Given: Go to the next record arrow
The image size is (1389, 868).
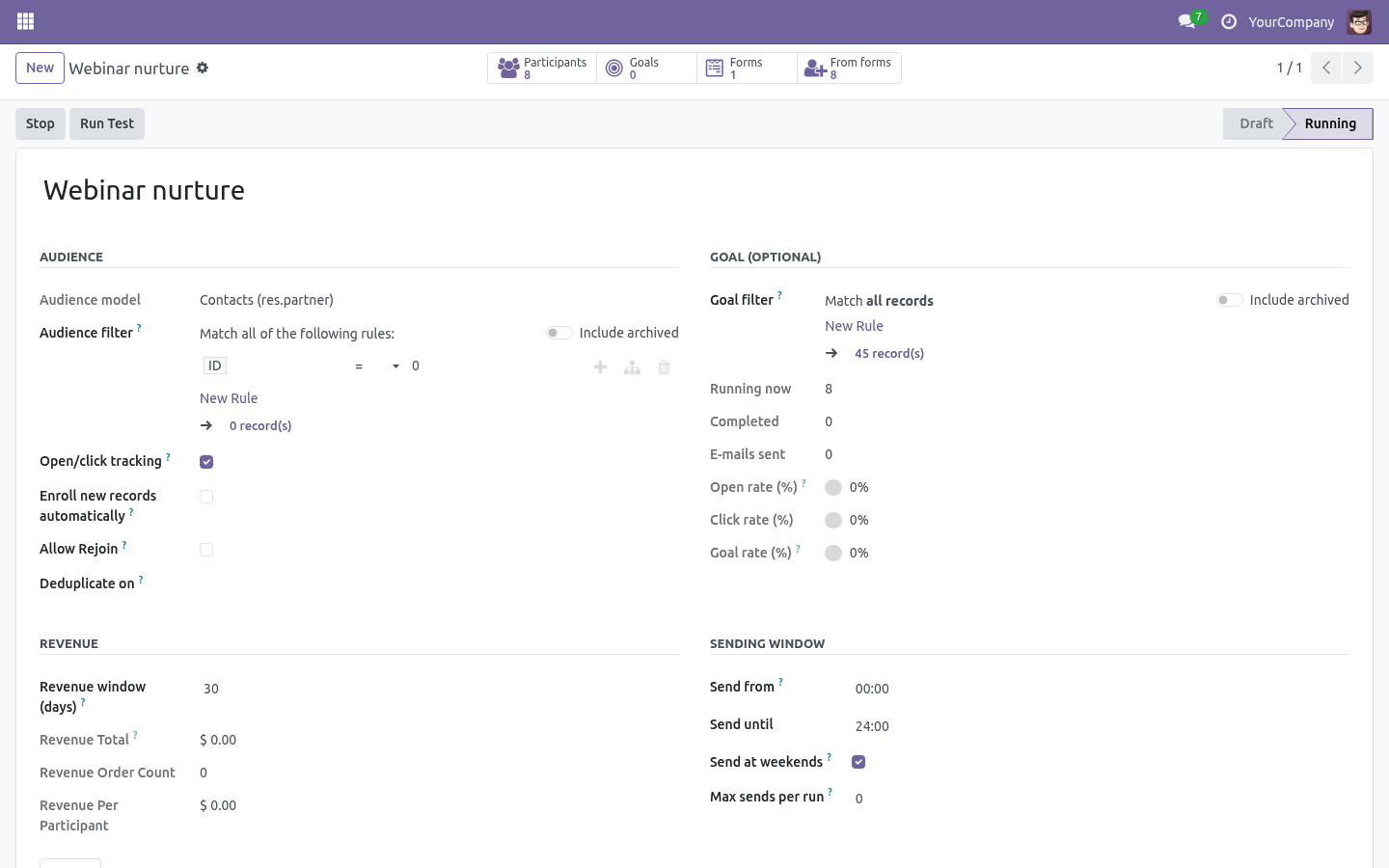Looking at the screenshot, I should click(1358, 68).
